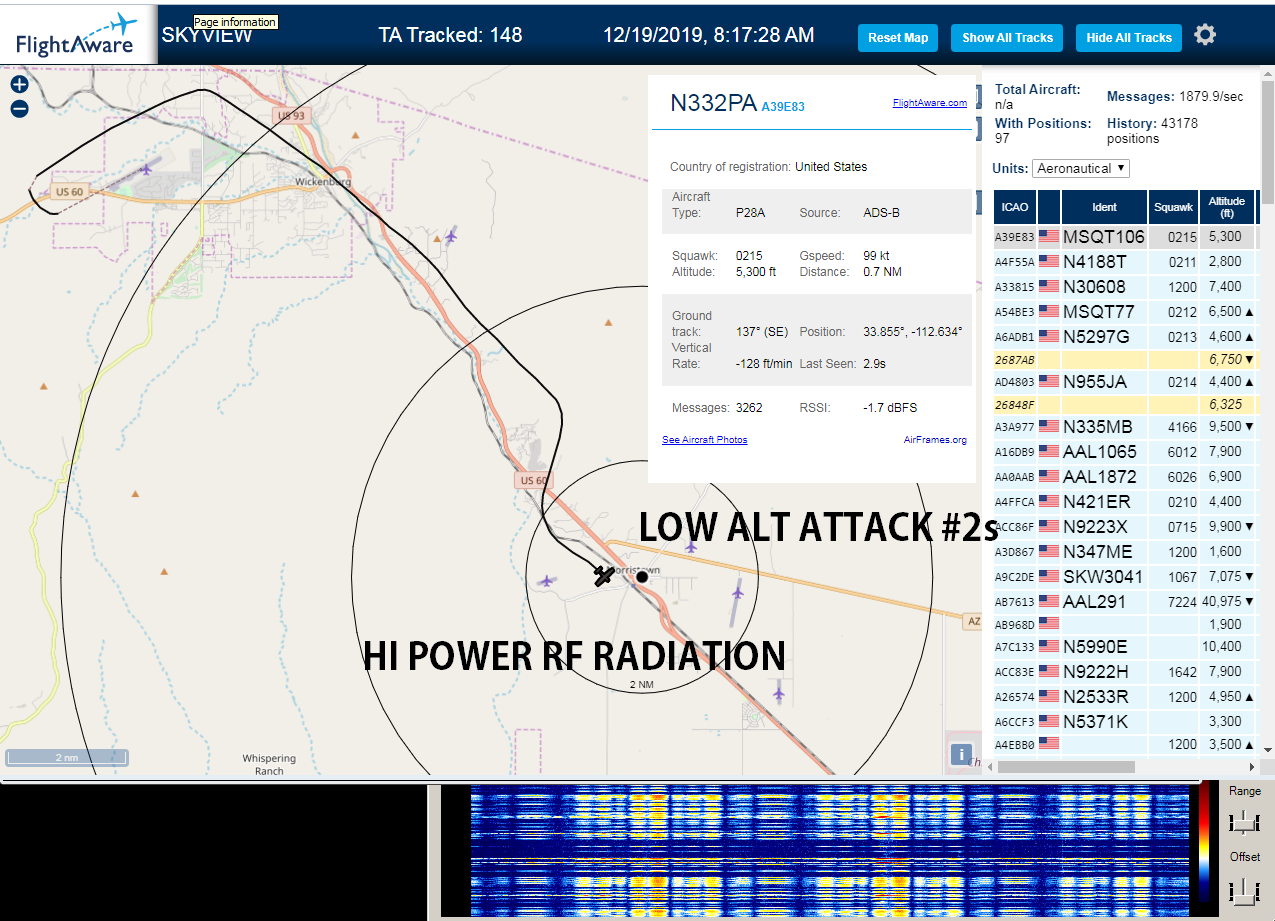Select the N9222H aircraft row

coord(1125,671)
